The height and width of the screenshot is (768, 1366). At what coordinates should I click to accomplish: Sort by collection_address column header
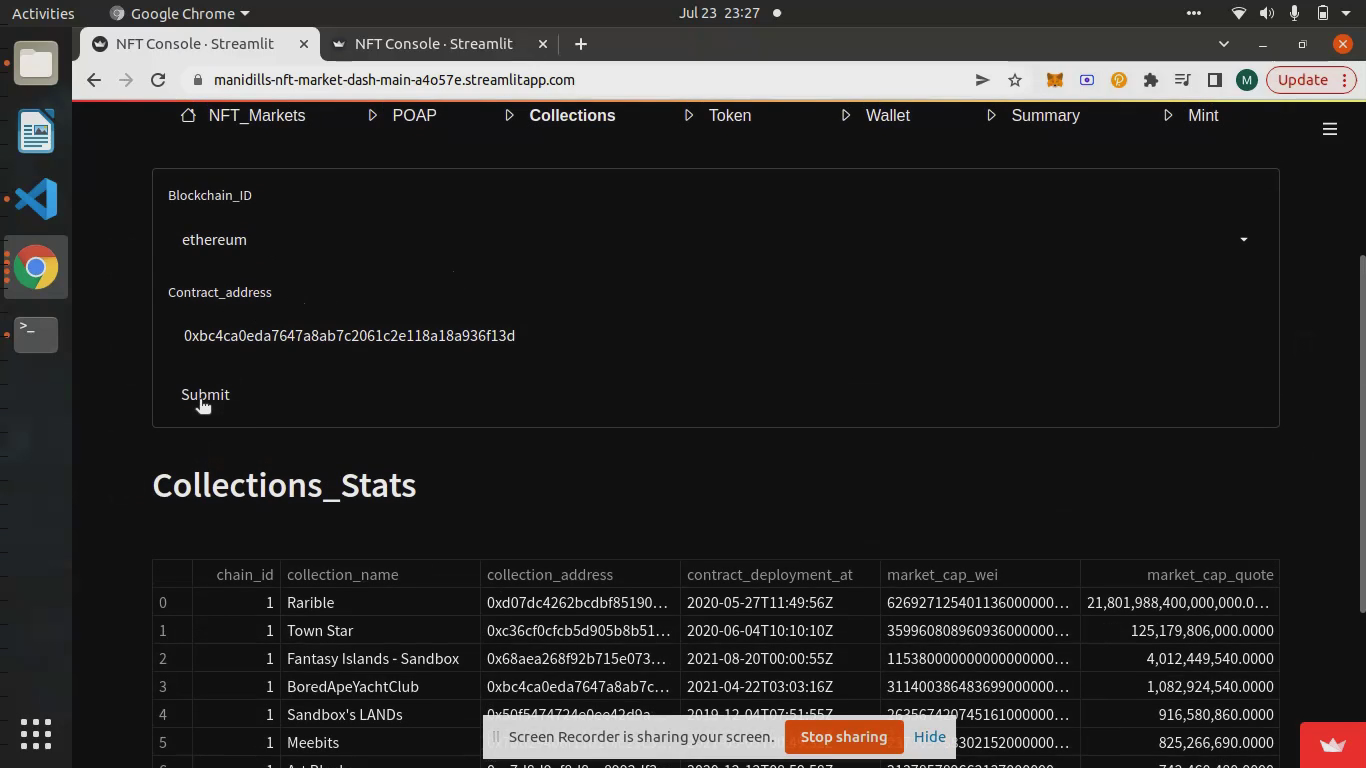pos(581,575)
